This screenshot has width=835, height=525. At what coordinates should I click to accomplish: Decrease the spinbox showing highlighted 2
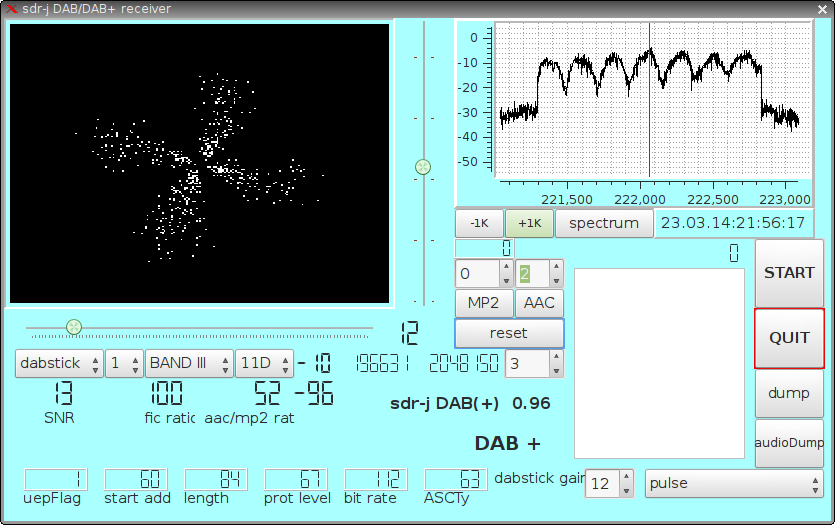(x=556, y=280)
